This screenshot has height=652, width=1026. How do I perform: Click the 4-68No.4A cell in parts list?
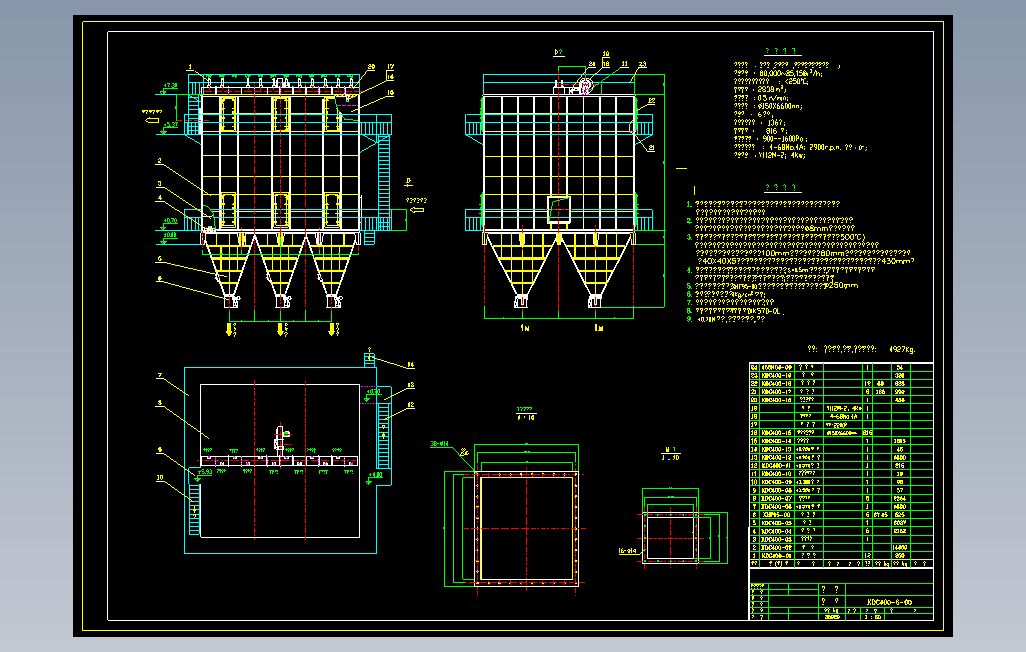pyautogui.click(x=843, y=416)
